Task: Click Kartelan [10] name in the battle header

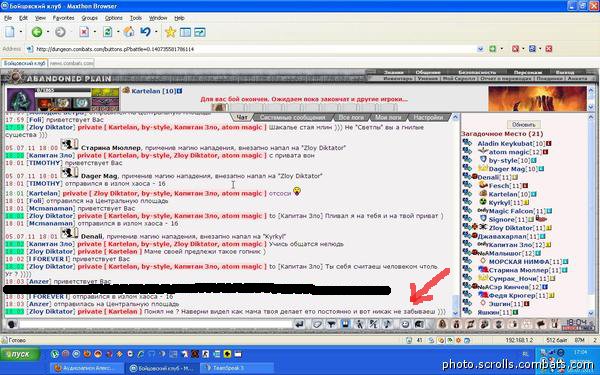Action: click(153, 91)
